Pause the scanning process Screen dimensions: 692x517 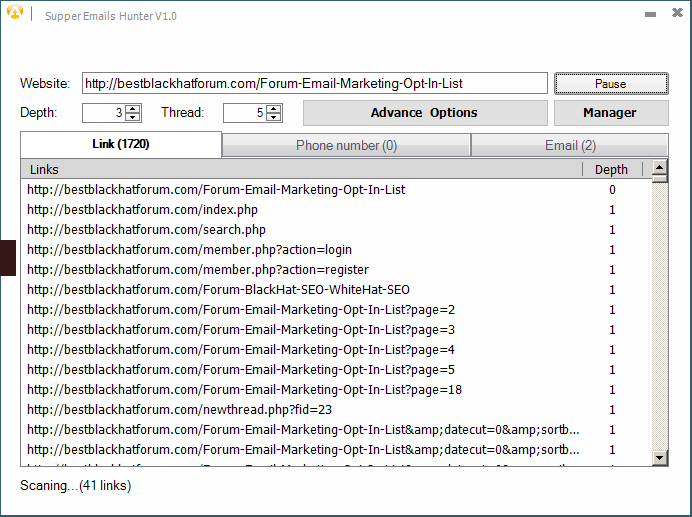(x=611, y=83)
